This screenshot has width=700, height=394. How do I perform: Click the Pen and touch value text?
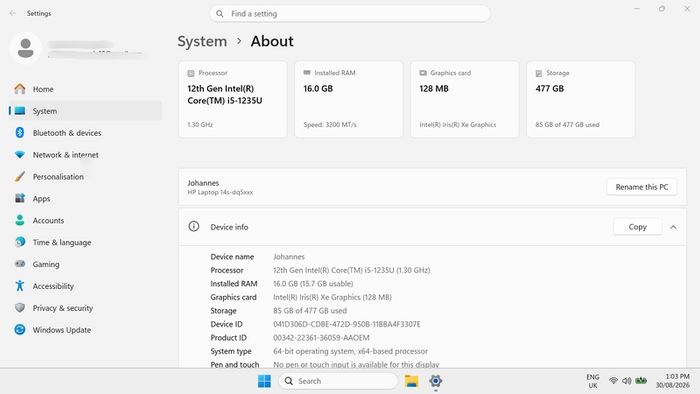point(356,364)
